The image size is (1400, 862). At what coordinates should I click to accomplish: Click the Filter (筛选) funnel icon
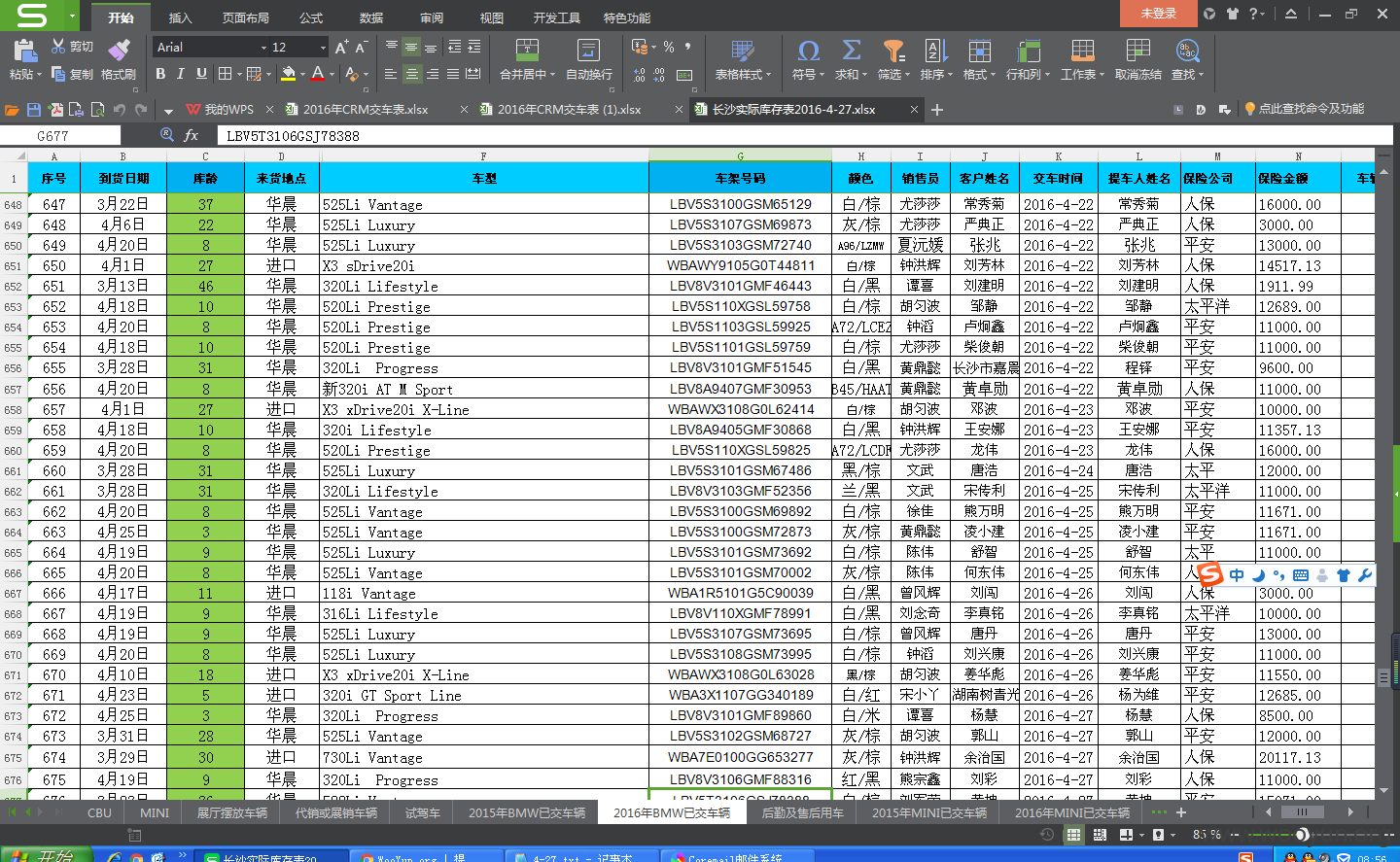[893, 51]
